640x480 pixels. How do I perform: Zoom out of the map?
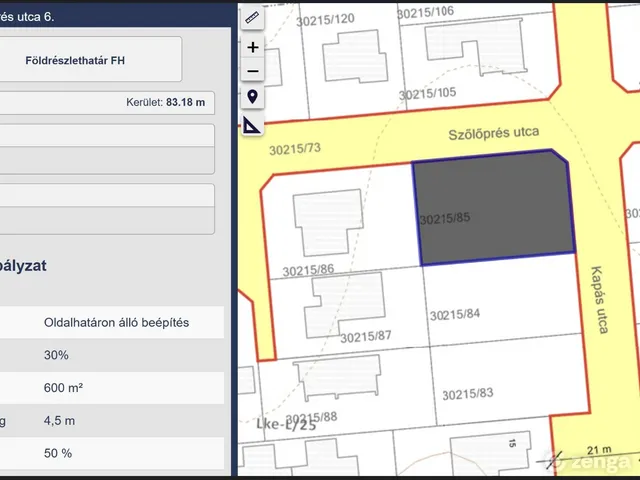(252, 71)
